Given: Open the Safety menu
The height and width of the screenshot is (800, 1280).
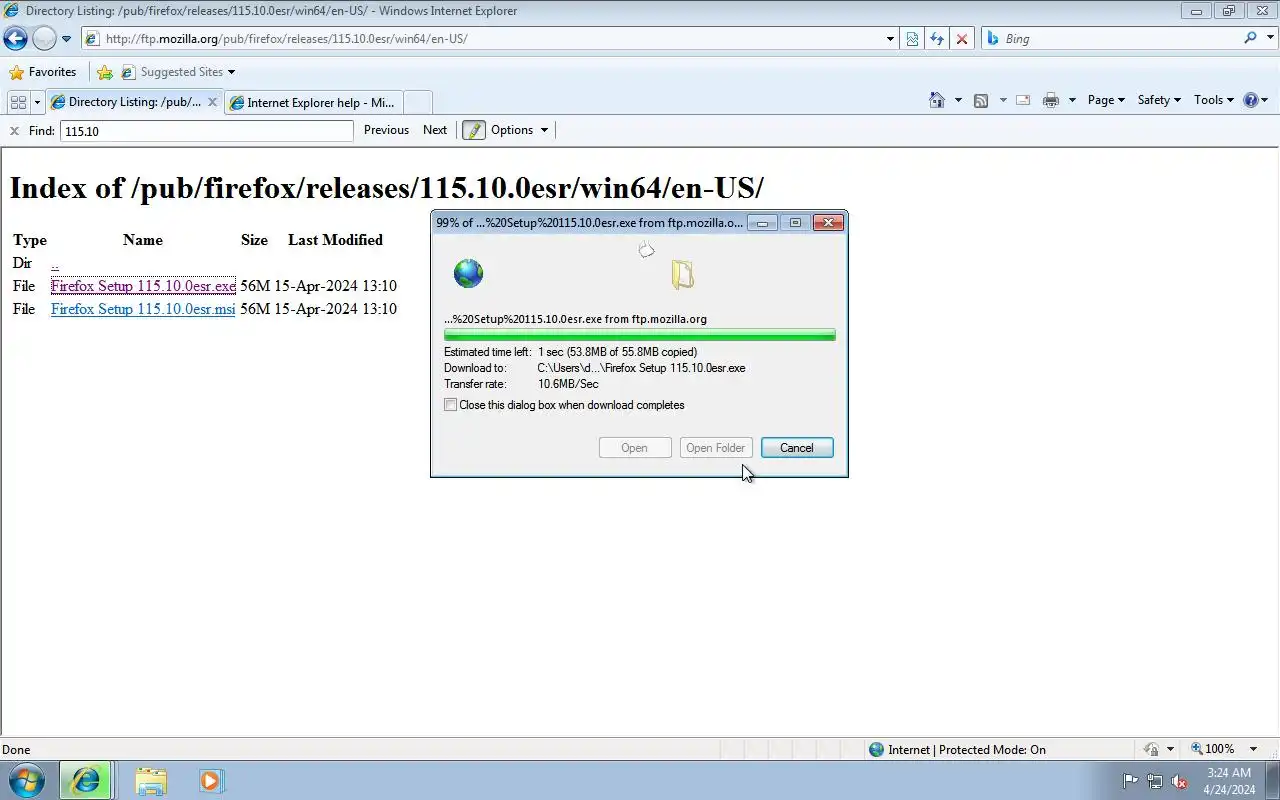Looking at the screenshot, I should tap(1159, 100).
